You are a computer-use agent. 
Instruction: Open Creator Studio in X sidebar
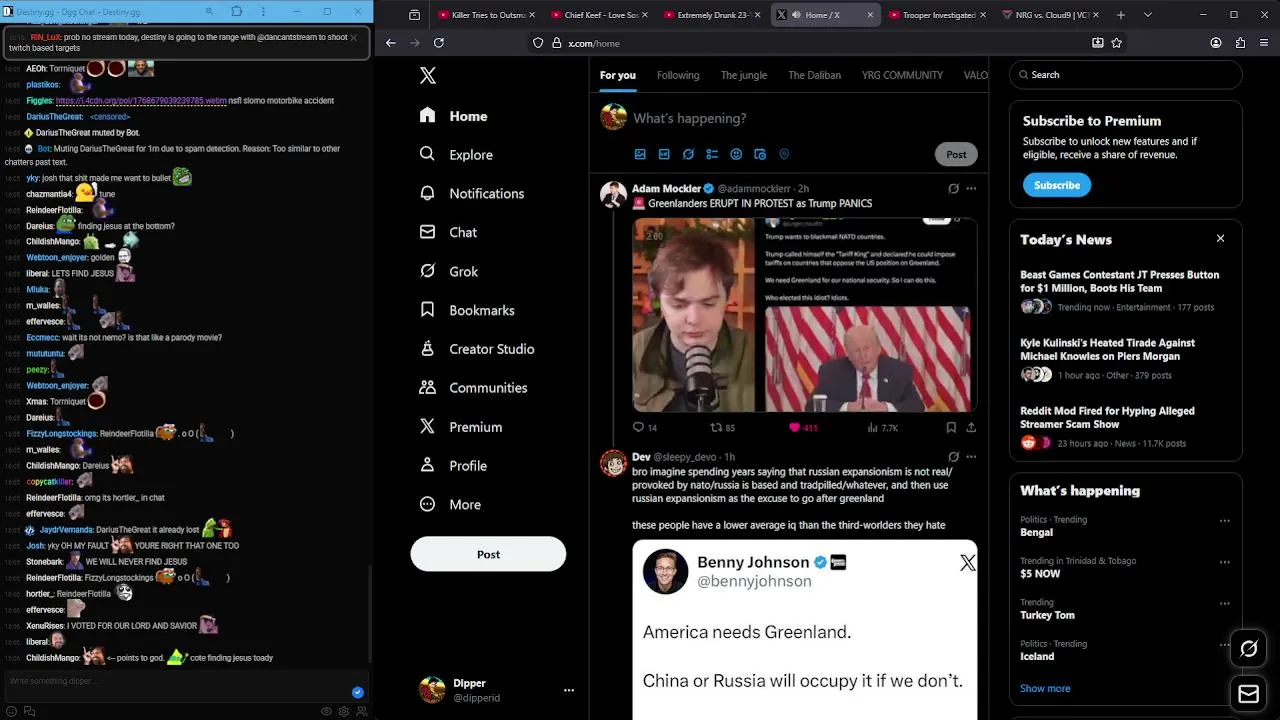click(x=477, y=349)
